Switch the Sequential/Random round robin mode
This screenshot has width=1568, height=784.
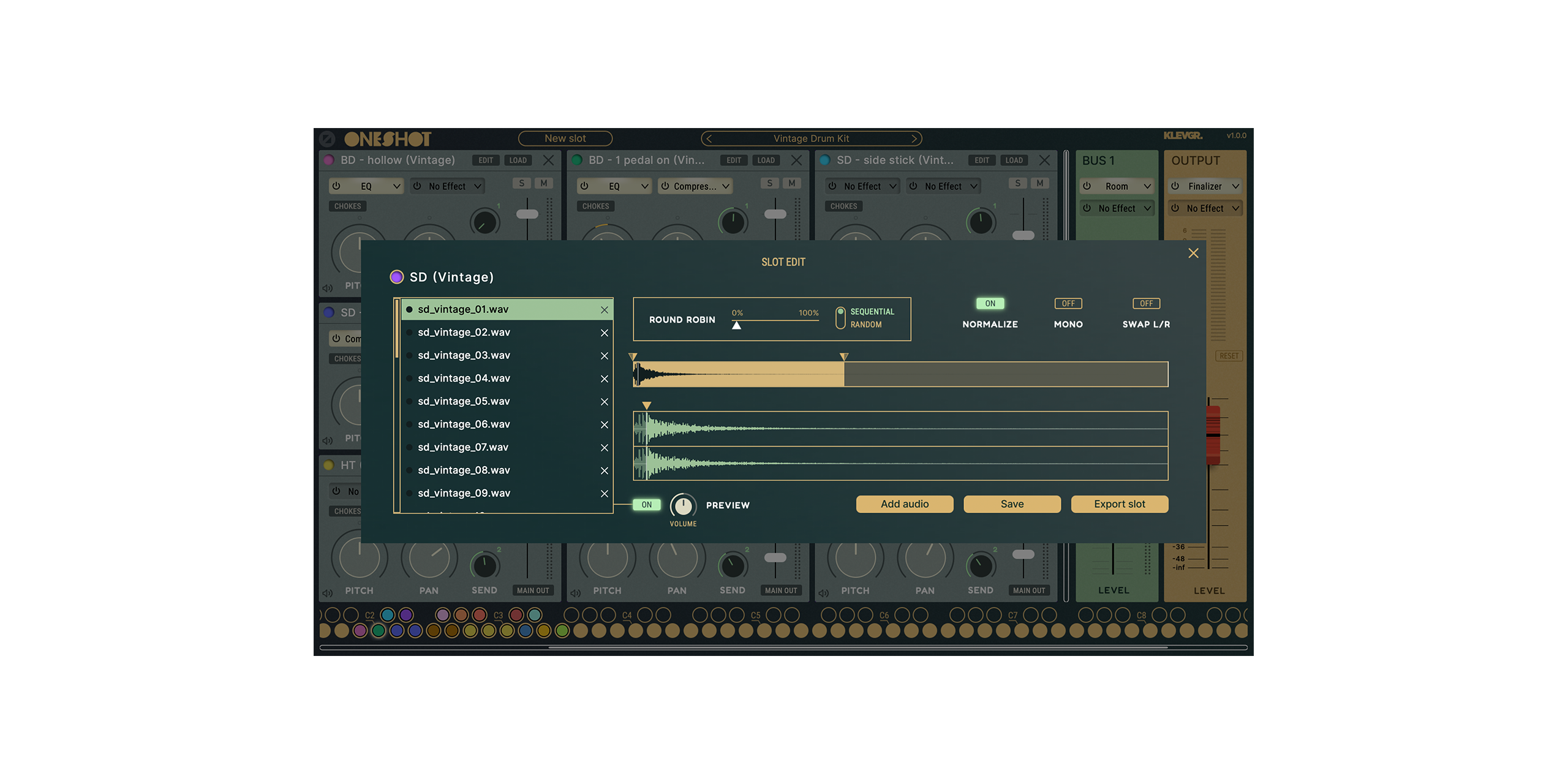tap(840, 318)
